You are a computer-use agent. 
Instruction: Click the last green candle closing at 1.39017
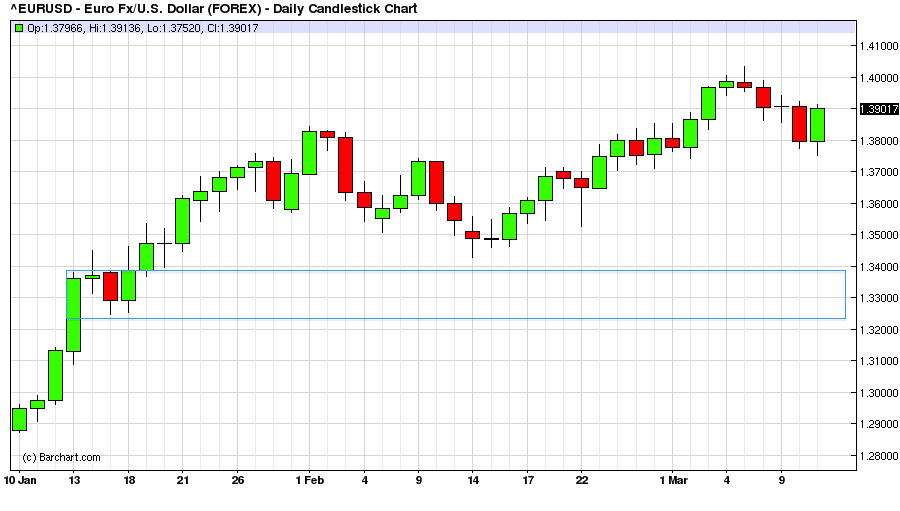click(x=817, y=125)
